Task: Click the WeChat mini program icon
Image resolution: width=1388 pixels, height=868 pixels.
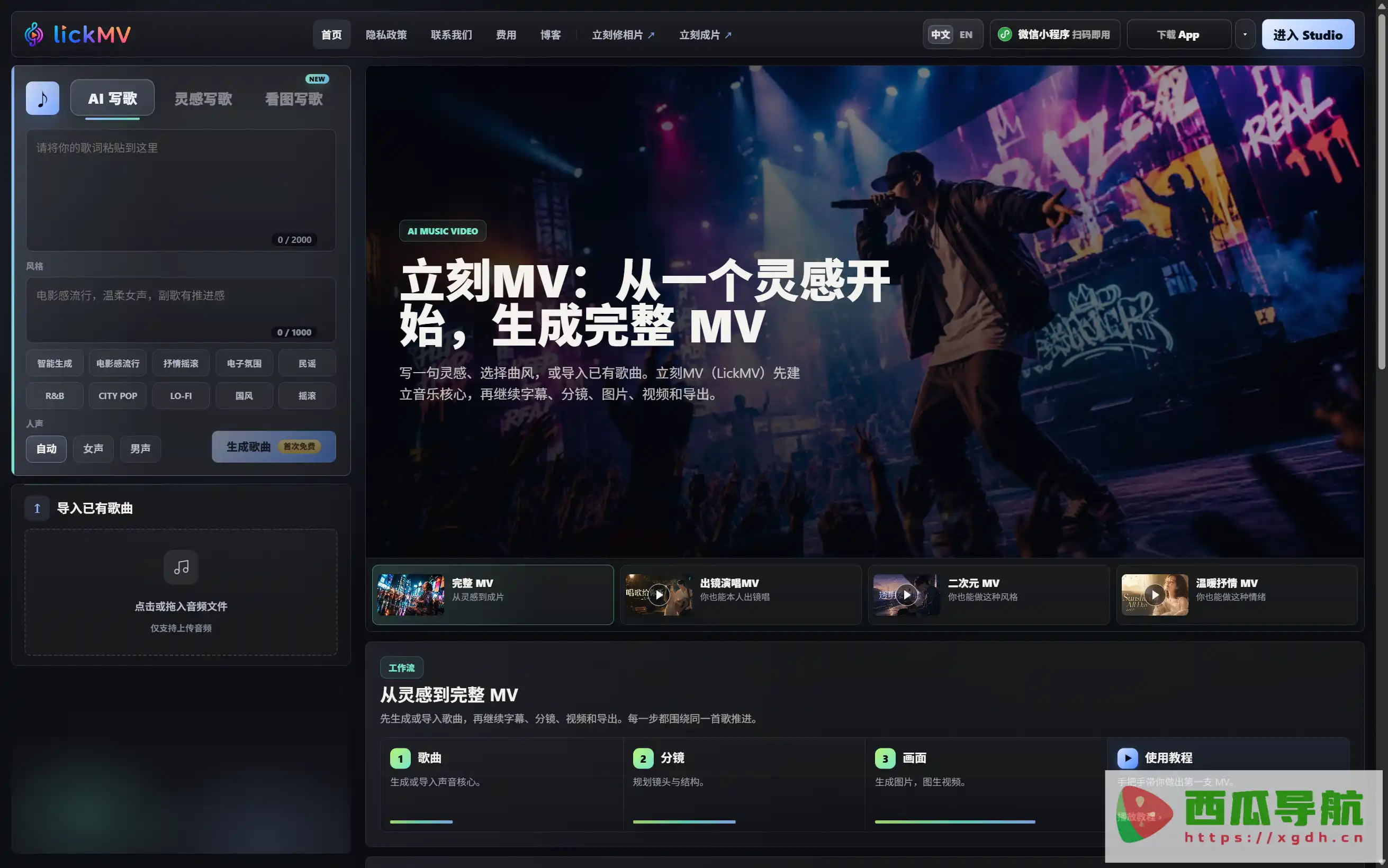Action: [1005, 34]
